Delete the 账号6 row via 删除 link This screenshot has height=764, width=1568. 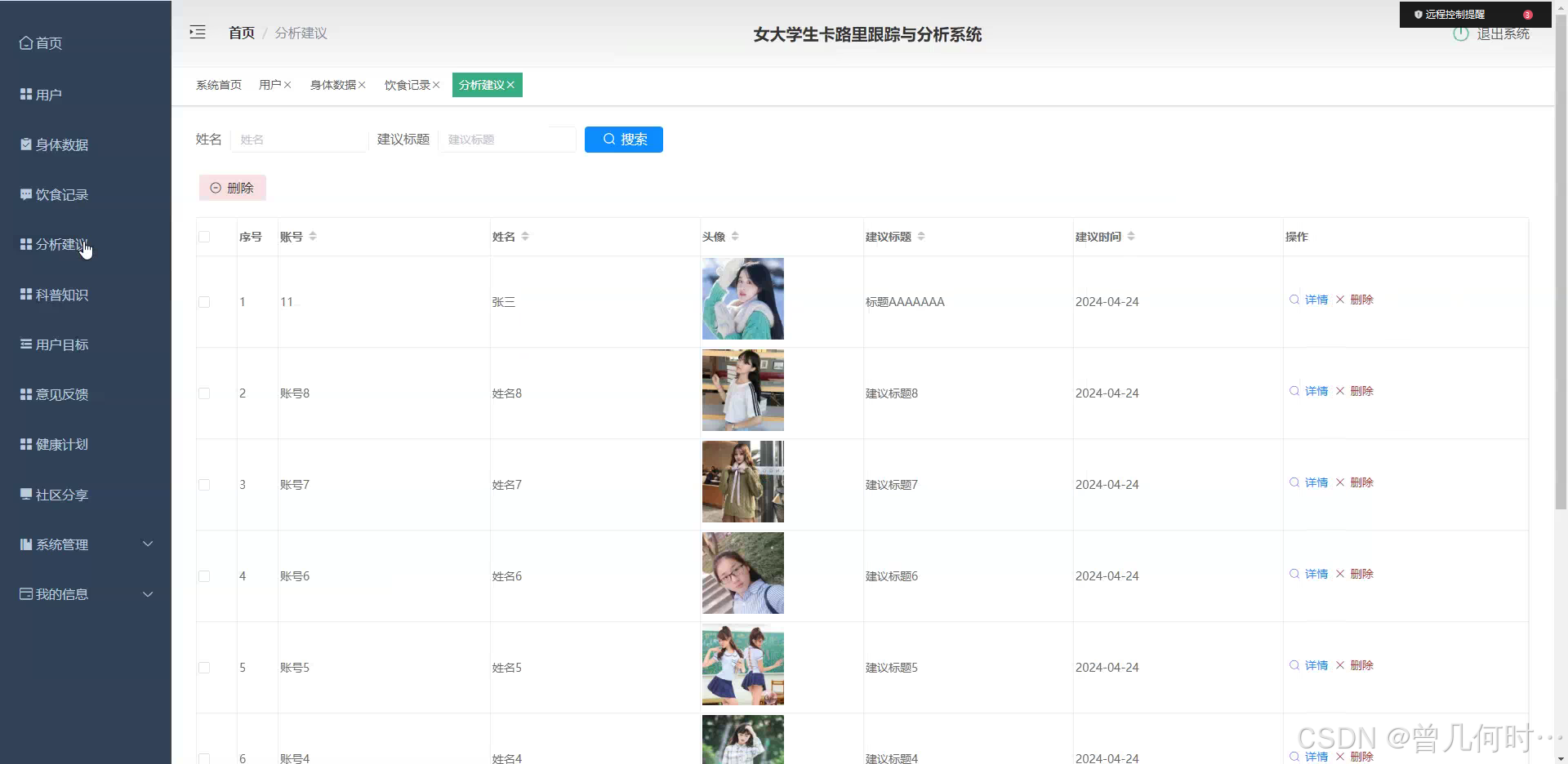1355,574
